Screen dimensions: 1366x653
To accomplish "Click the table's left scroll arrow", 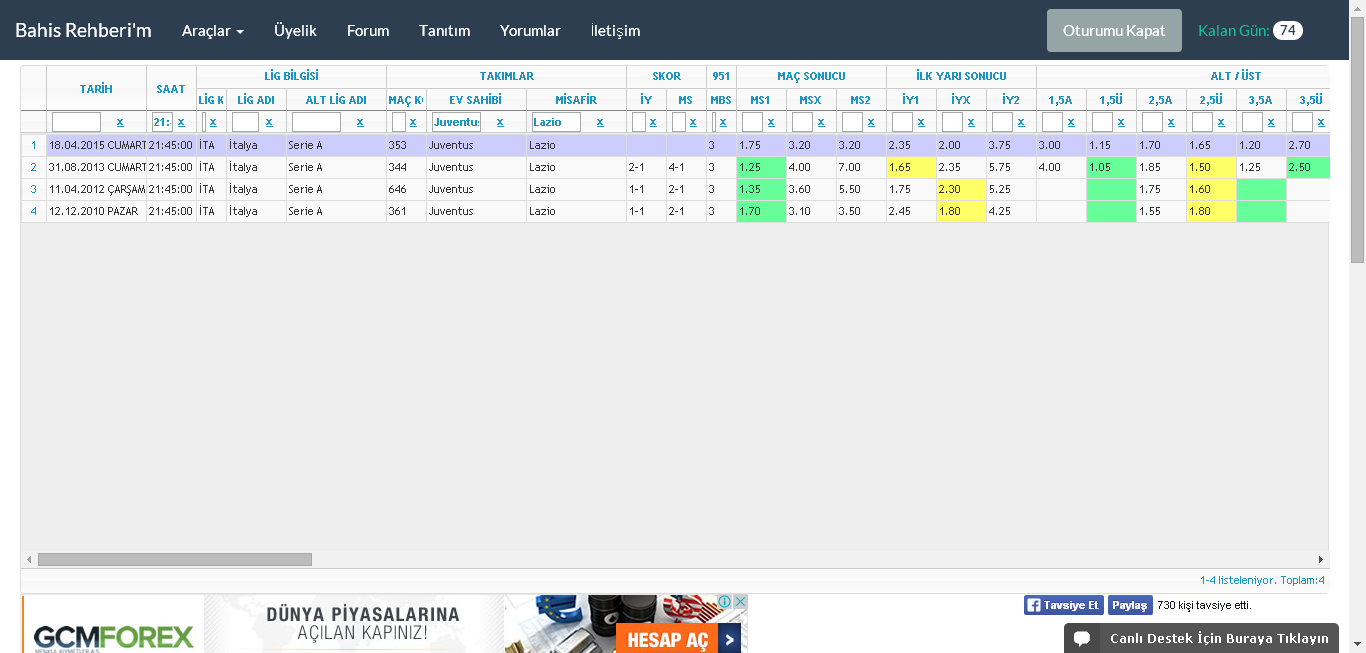I will [28, 560].
